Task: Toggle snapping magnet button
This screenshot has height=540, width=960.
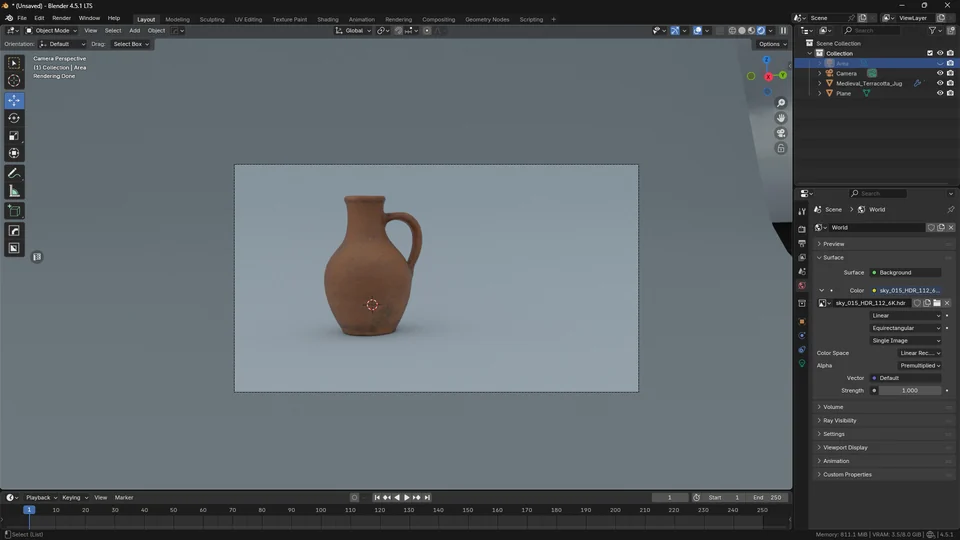Action: pos(399,31)
